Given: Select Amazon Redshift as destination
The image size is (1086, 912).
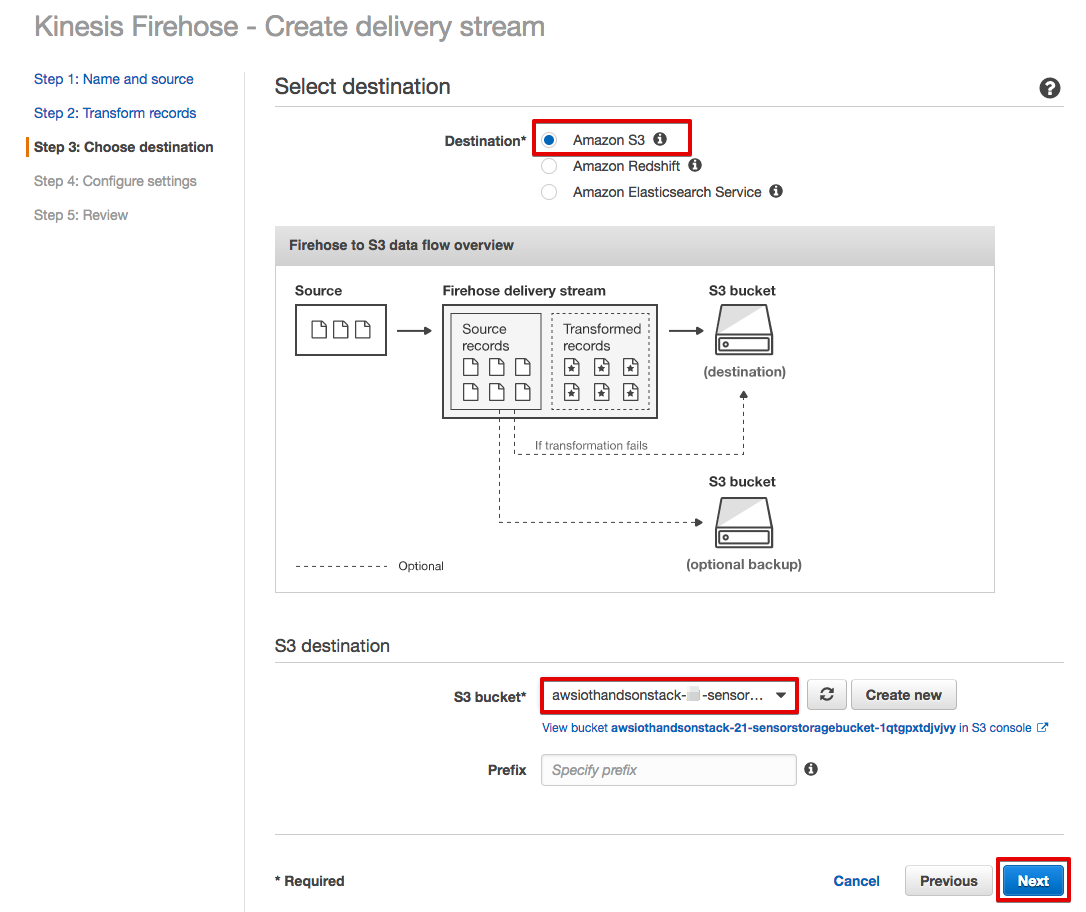Looking at the screenshot, I should pyautogui.click(x=549, y=166).
